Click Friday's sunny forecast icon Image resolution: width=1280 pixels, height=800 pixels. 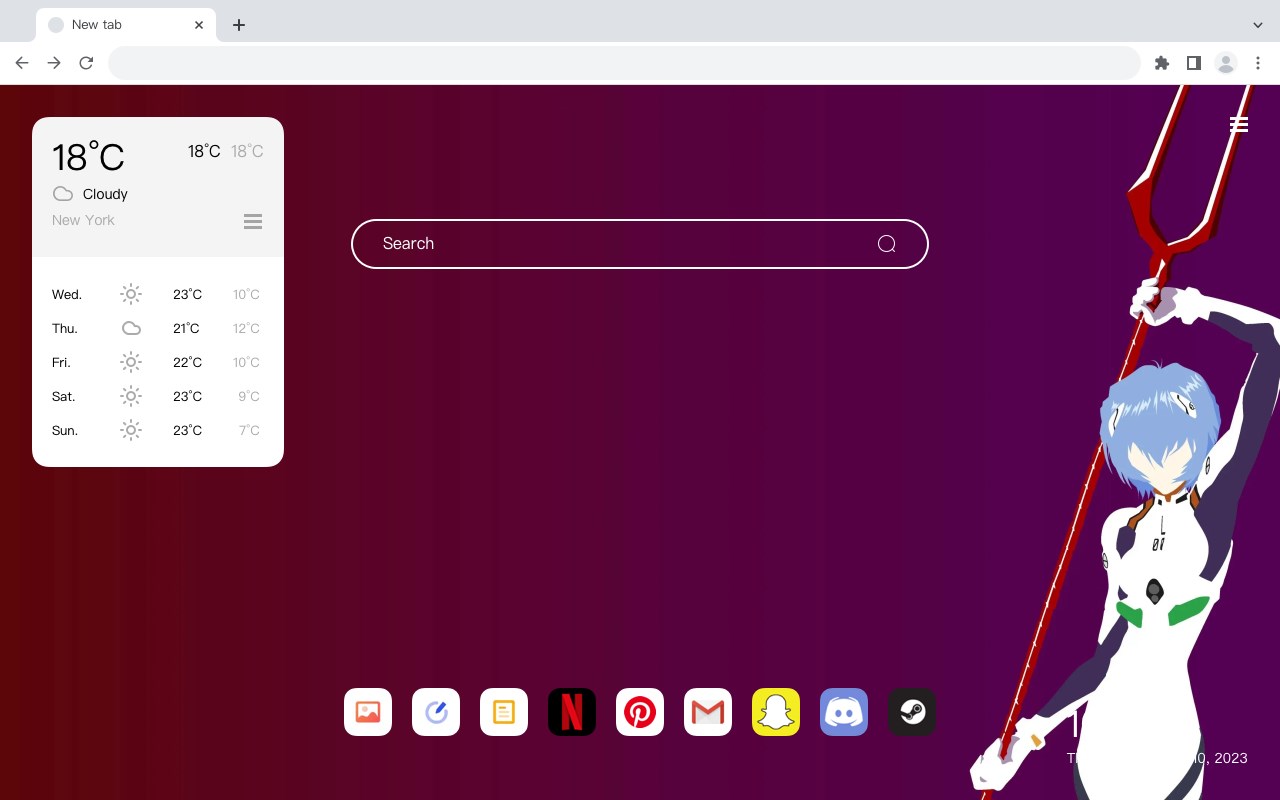[x=131, y=362]
